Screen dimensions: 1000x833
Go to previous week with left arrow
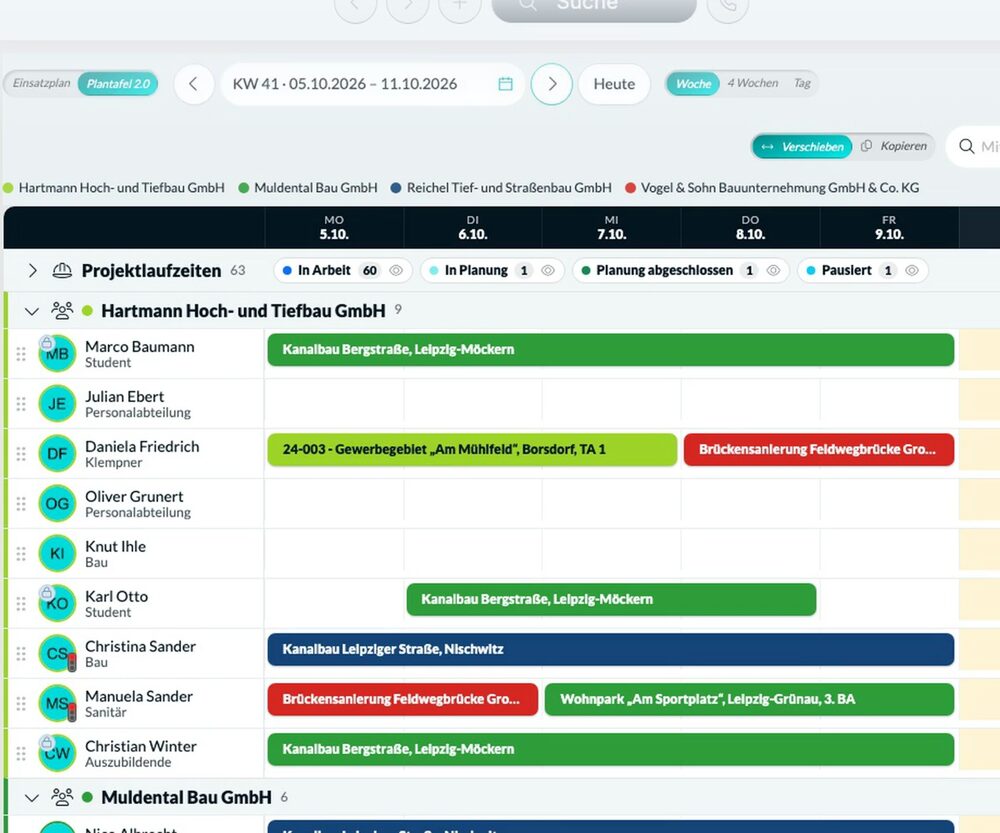point(193,84)
